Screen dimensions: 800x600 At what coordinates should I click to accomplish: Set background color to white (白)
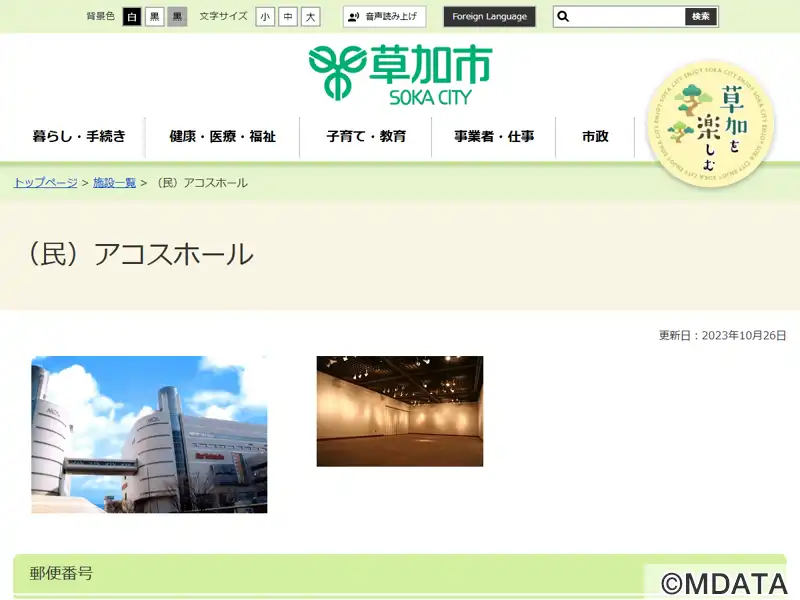pyautogui.click(x=132, y=17)
